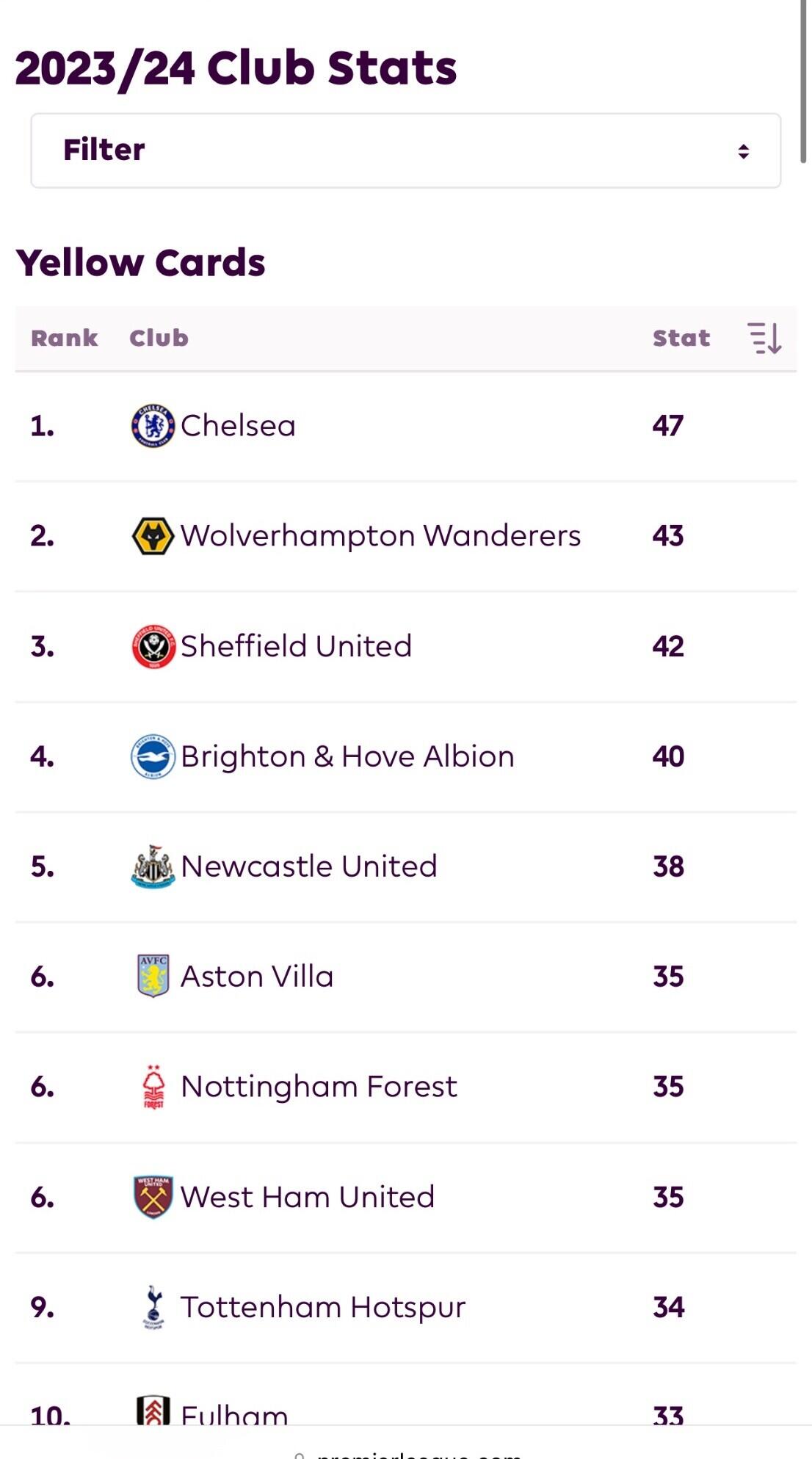
Task: Open the Chelsea club name link
Action: pos(238,426)
